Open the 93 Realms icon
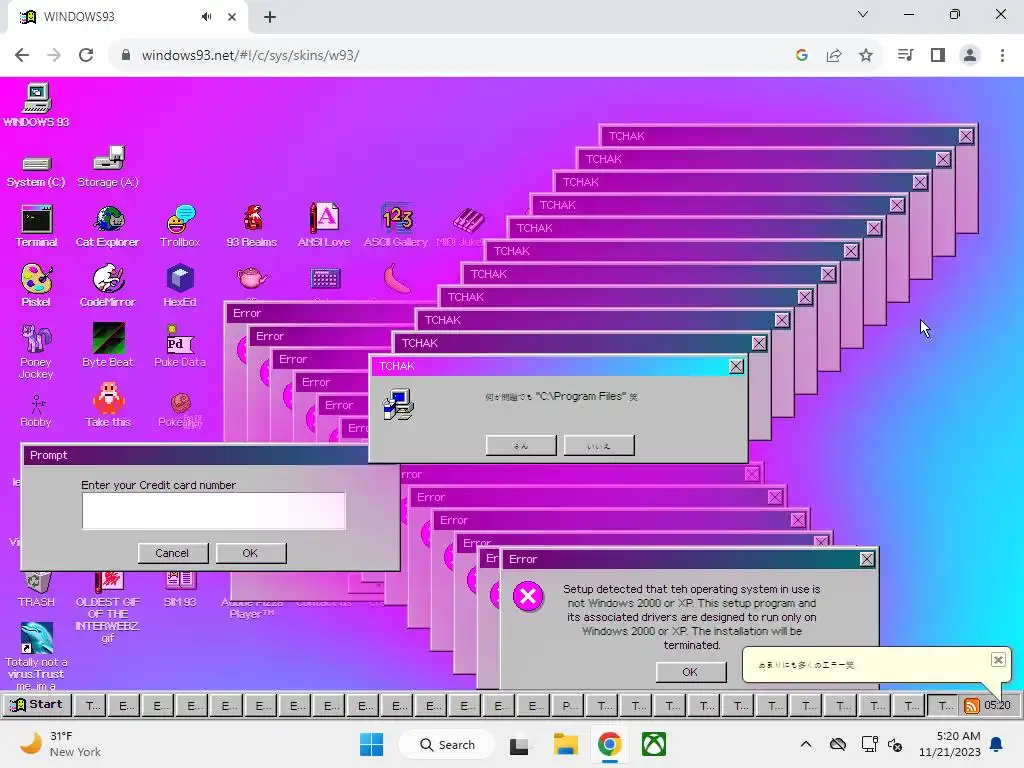Image resolution: width=1024 pixels, height=768 pixels. (252, 226)
